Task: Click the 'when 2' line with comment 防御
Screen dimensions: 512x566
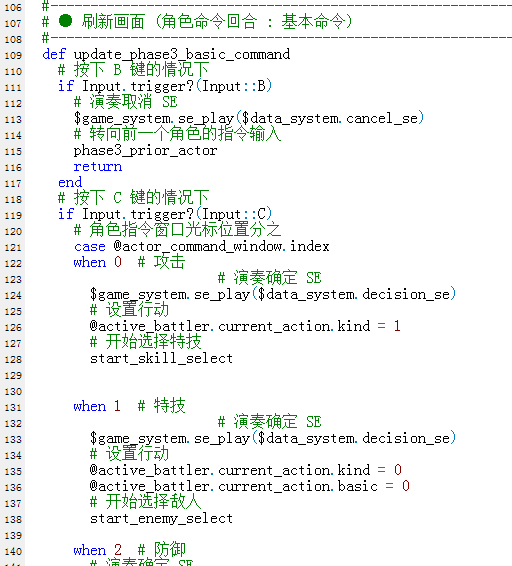Action: coord(129,550)
